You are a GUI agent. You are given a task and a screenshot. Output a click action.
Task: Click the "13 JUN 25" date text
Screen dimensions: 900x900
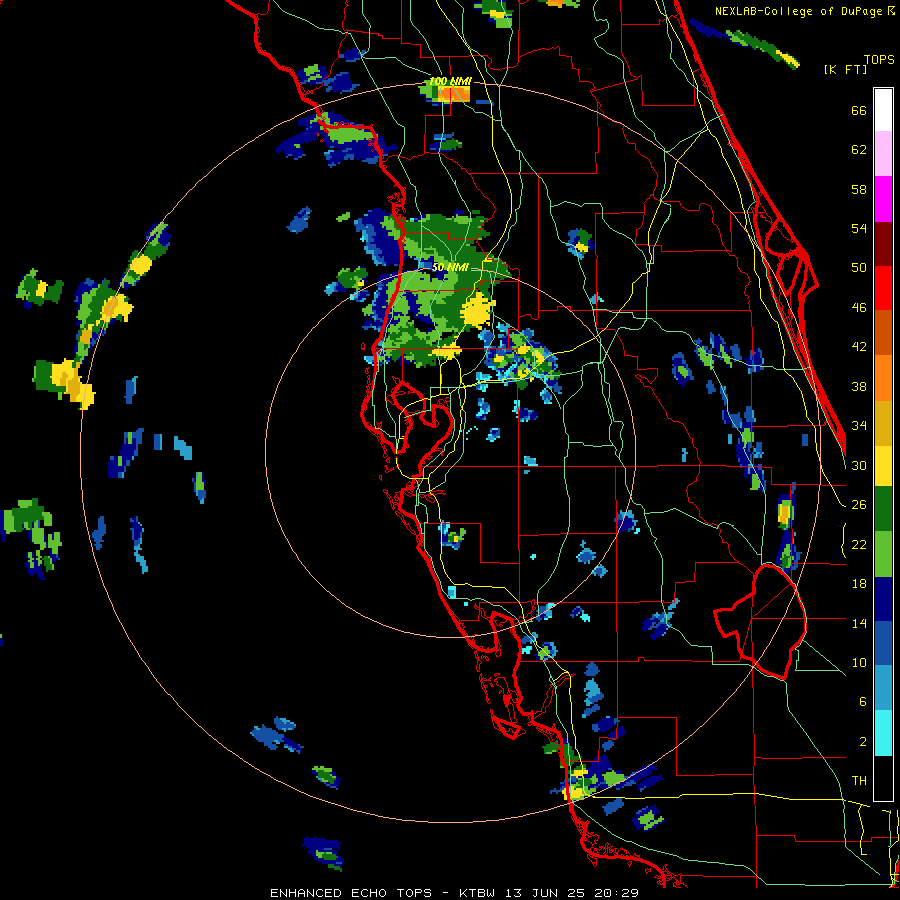point(546,893)
